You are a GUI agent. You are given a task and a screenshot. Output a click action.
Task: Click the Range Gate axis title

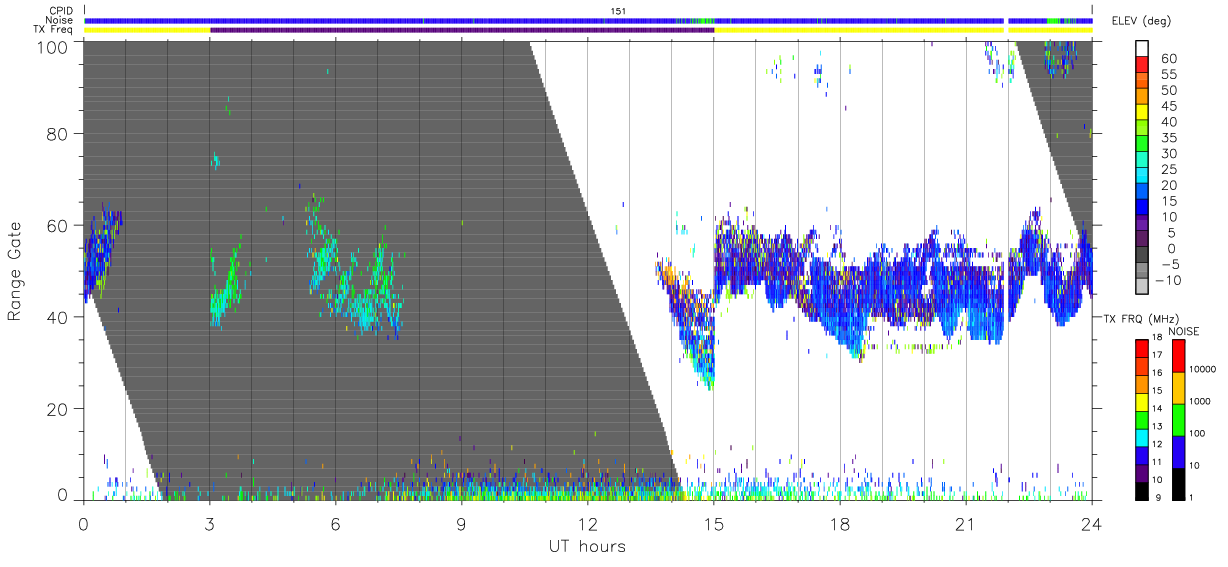point(15,271)
